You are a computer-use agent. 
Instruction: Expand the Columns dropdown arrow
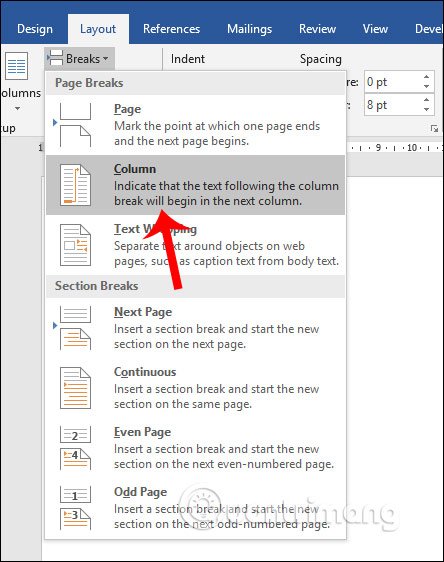17,108
